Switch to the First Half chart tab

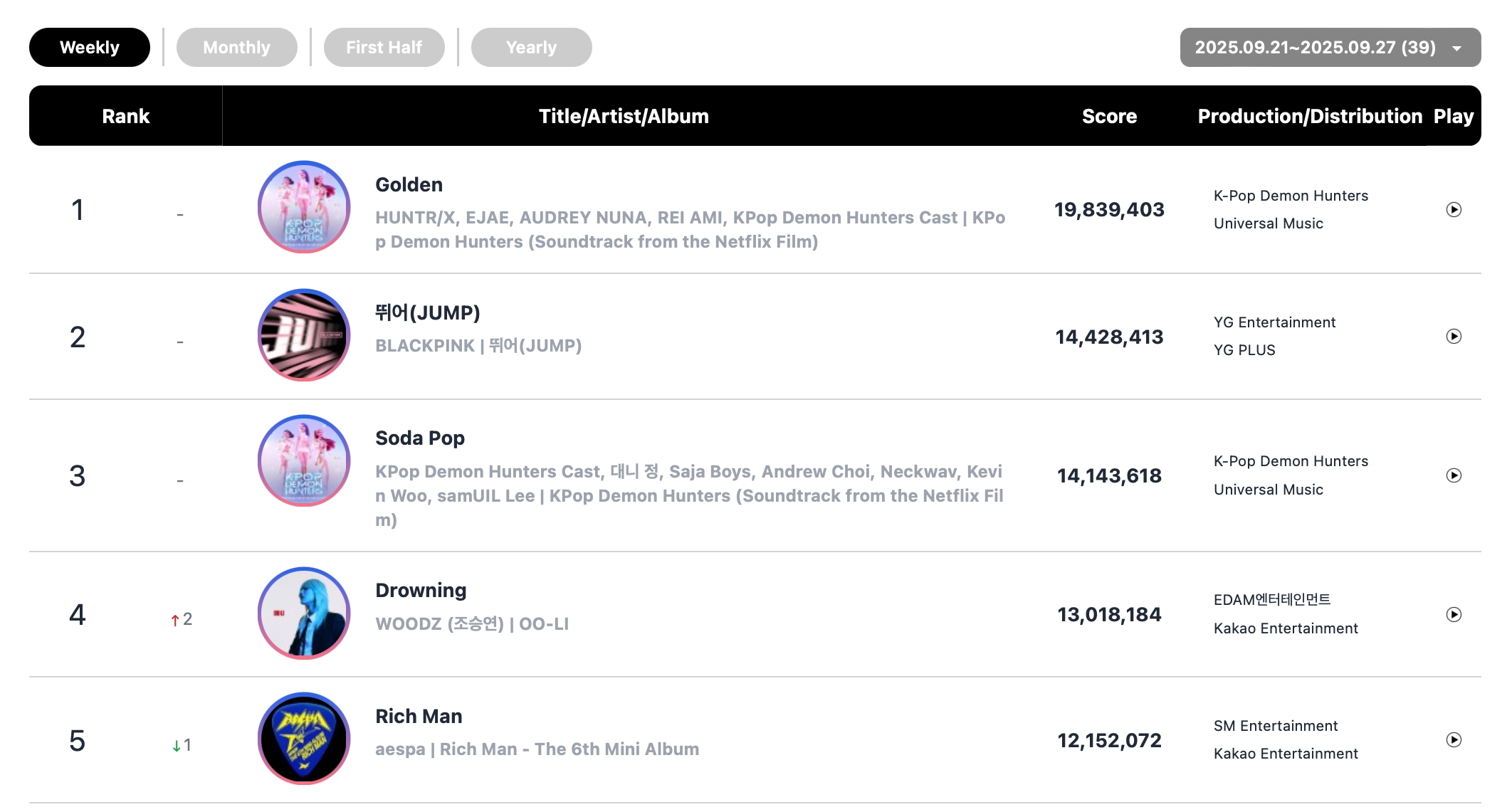[x=384, y=48]
